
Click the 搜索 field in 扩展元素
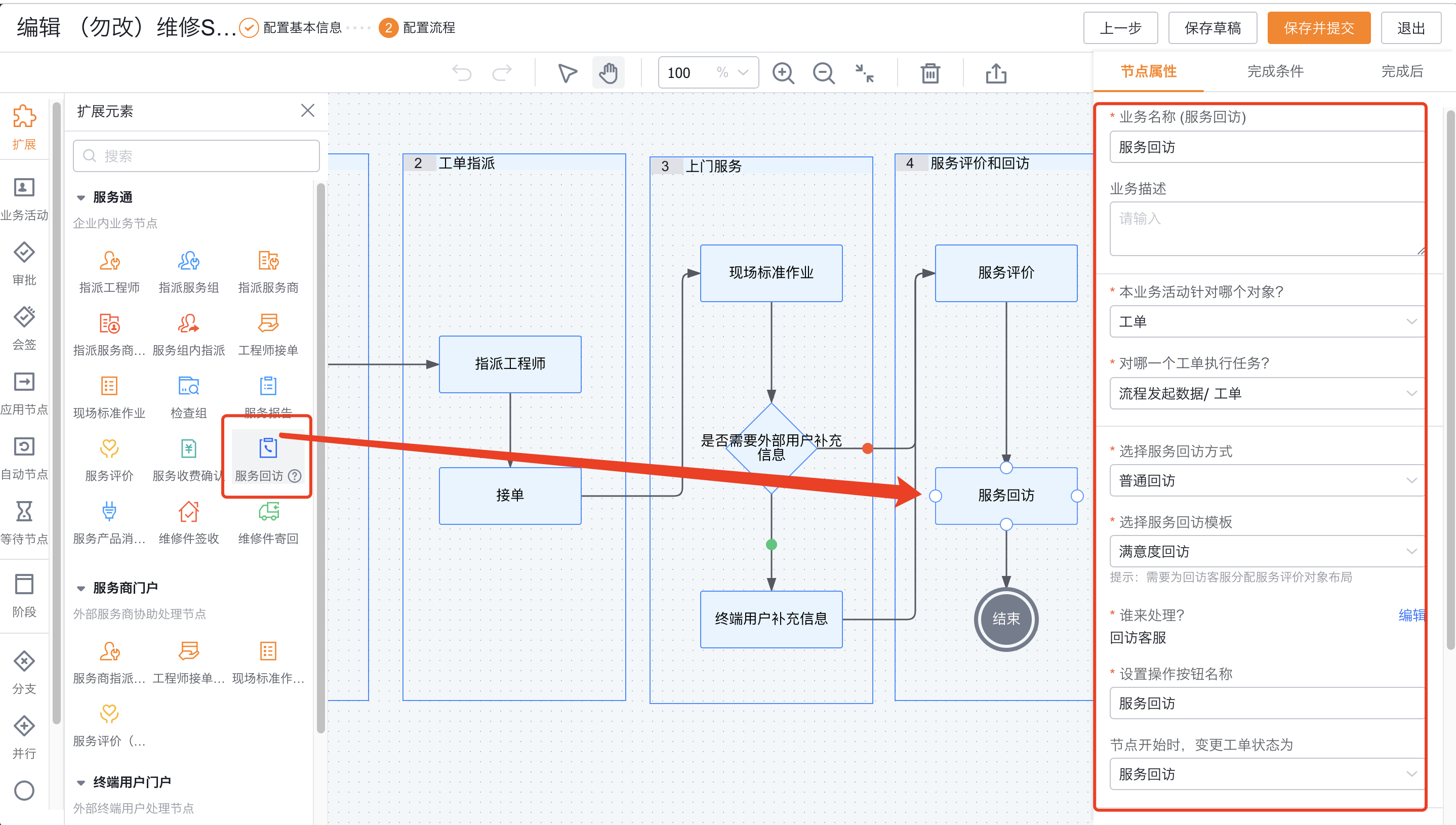(x=196, y=156)
